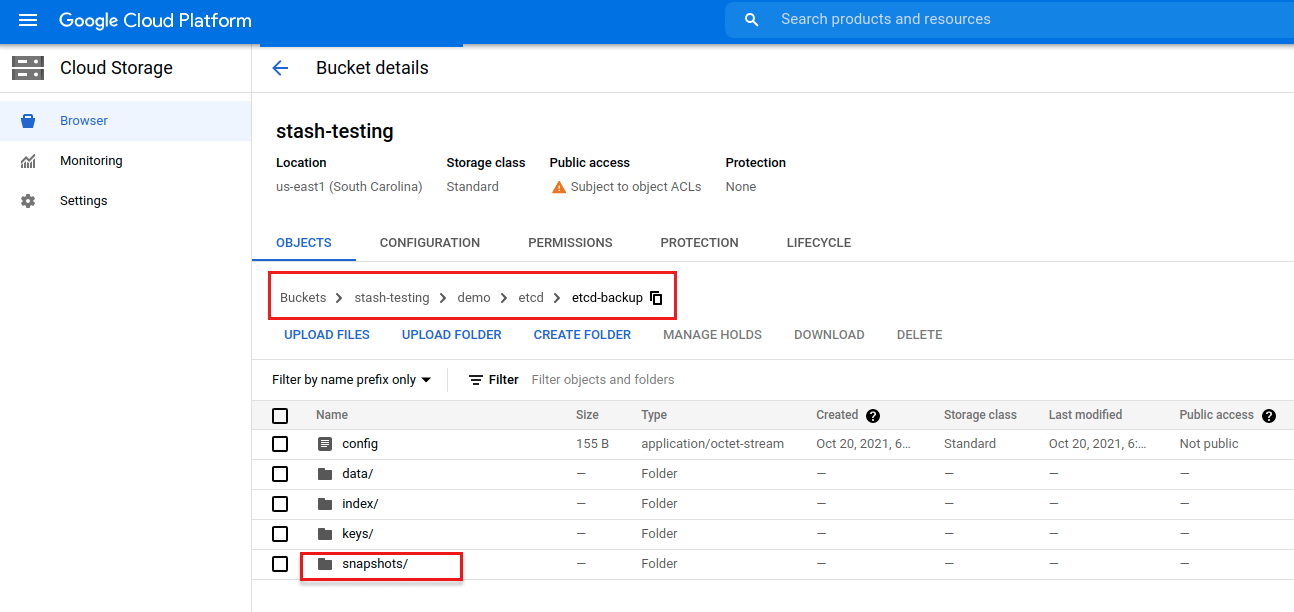Click the help icon next to Public access column
Viewport: 1294px width, 612px height.
pos(1269,416)
